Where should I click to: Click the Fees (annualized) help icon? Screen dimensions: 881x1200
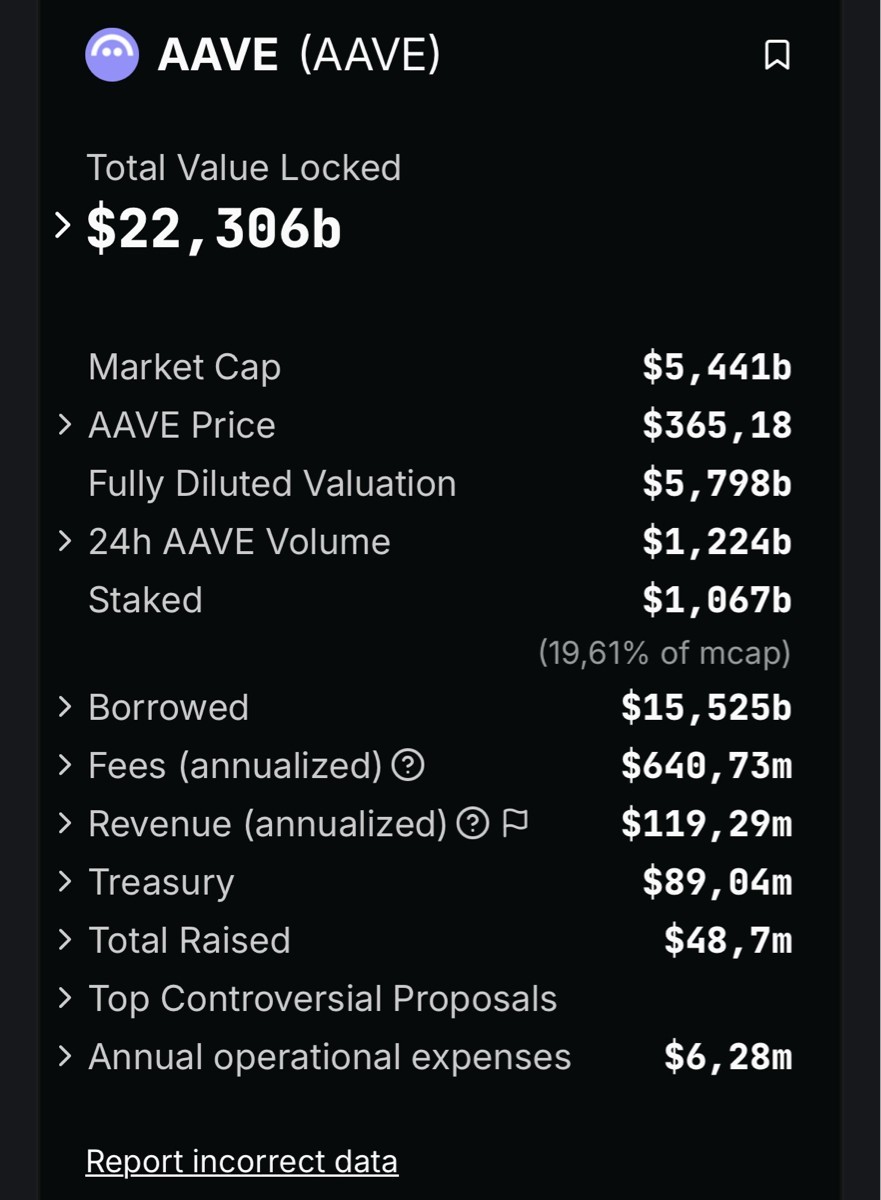tap(408, 766)
